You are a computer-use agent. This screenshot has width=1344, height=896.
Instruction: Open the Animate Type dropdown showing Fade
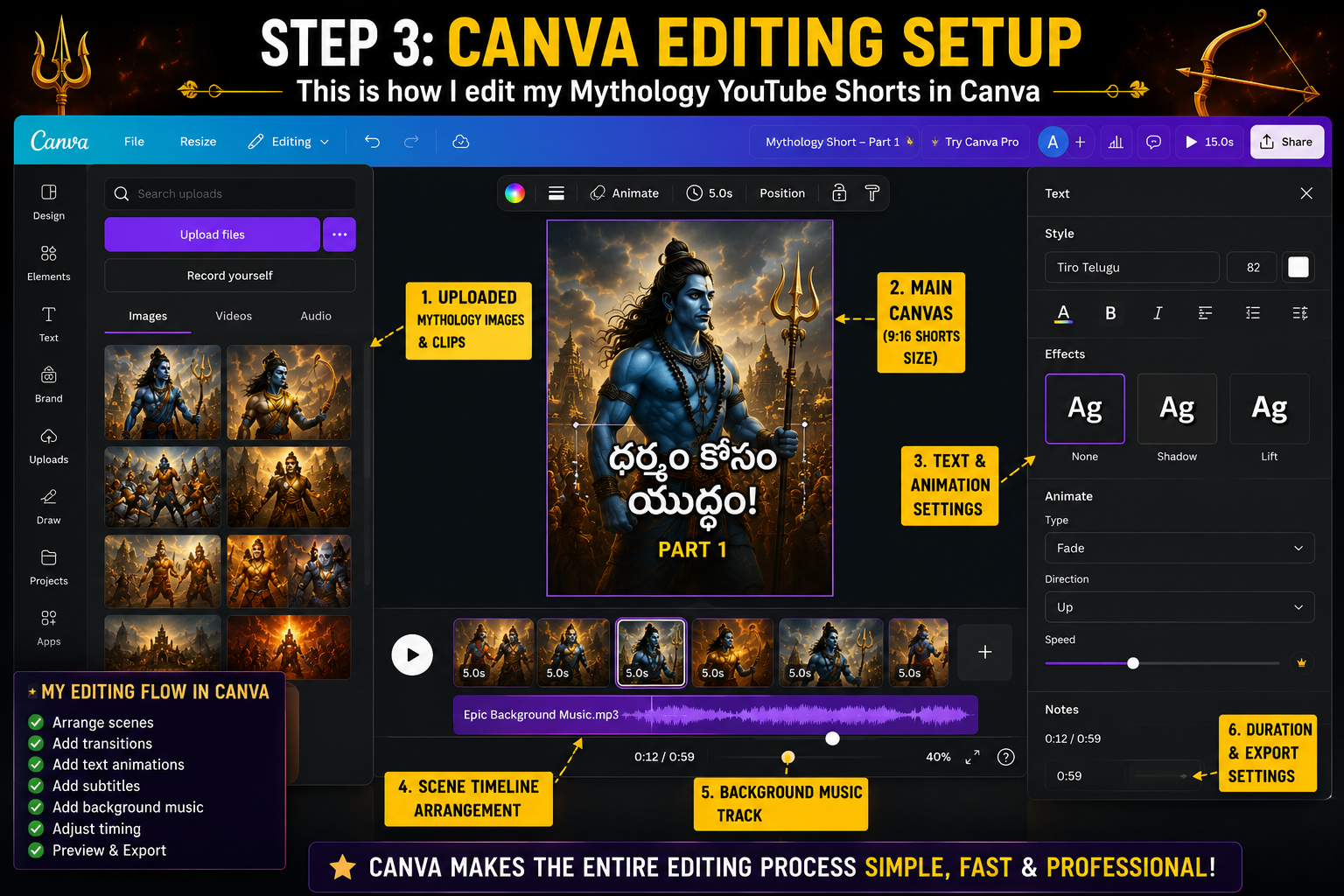tap(1179, 548)
